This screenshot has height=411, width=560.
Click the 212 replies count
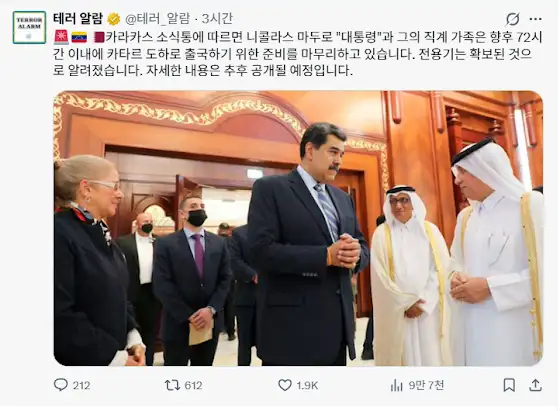click(81, 386)
